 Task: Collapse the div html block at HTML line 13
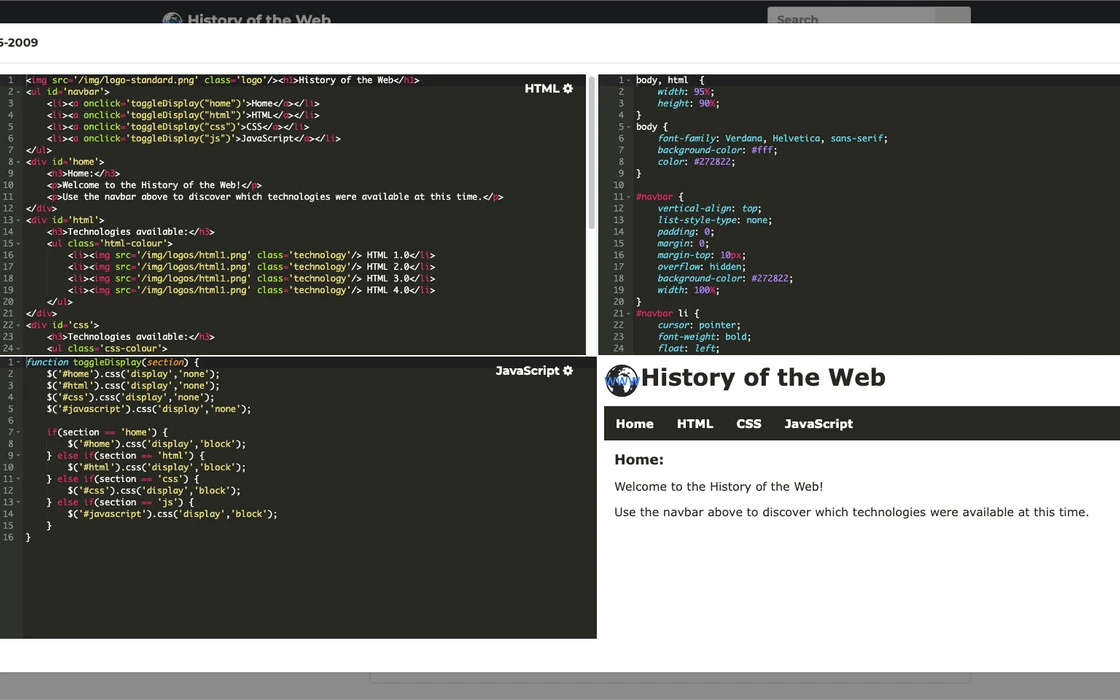[19, 220]
